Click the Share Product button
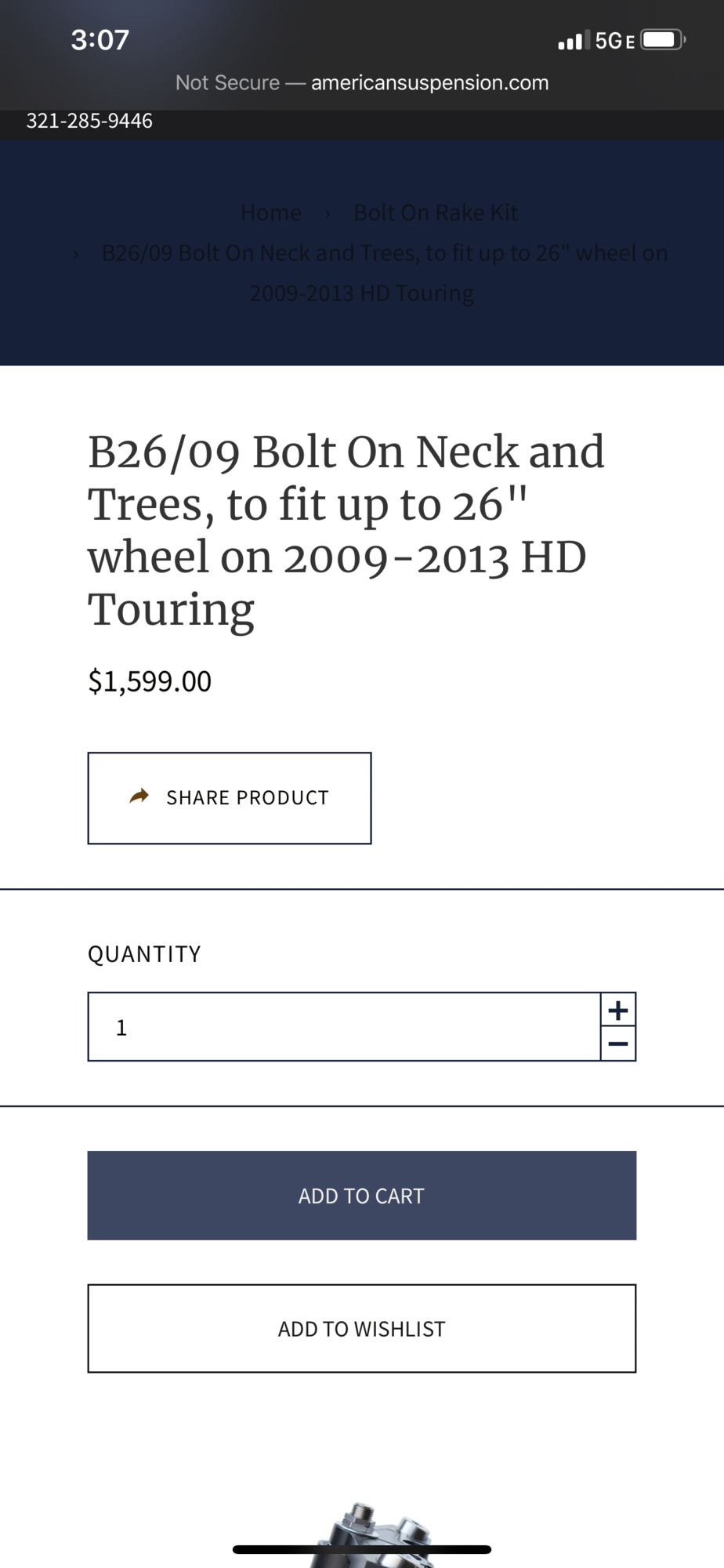Image resolution: width=724 pixels, height=1568 pixels. pos(230,798)
